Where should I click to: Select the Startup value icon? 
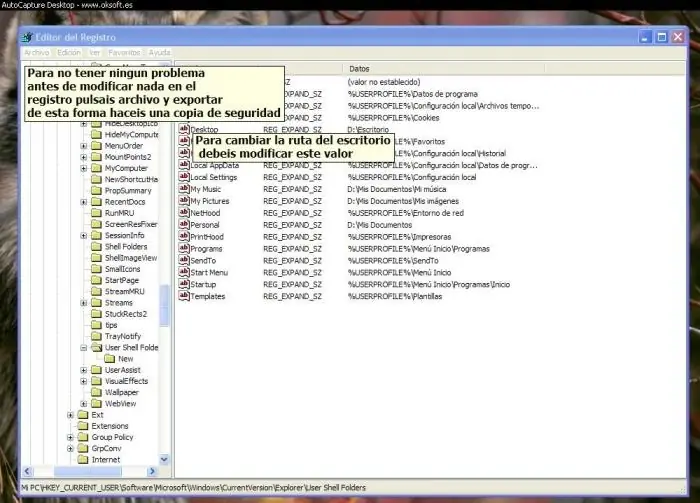point(184,284)
